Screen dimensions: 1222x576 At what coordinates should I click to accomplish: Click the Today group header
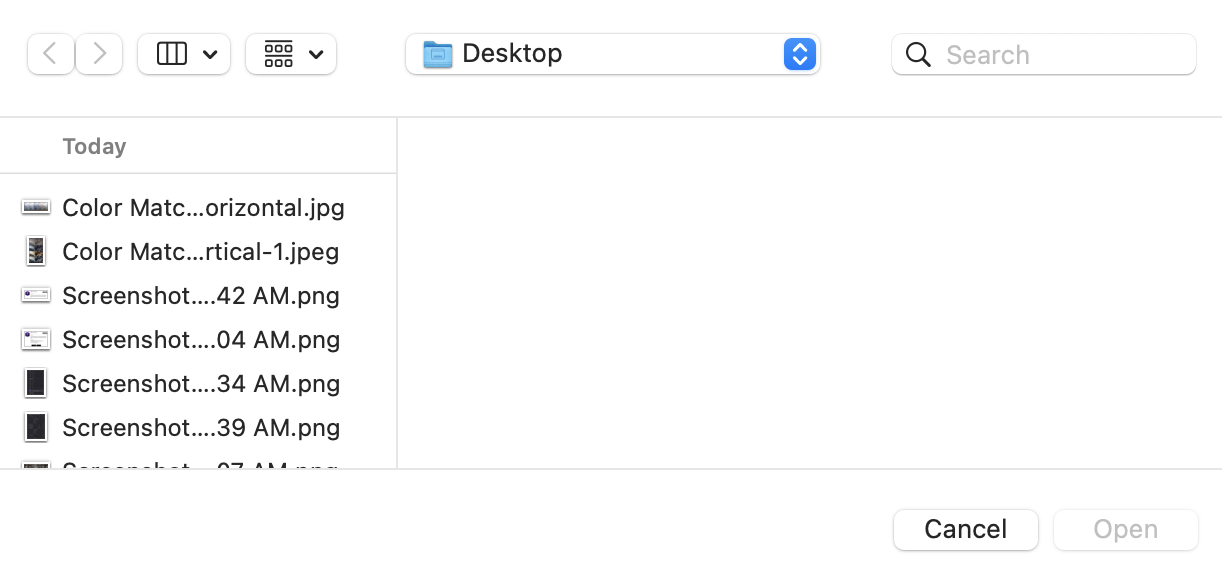tap(94, 146)
